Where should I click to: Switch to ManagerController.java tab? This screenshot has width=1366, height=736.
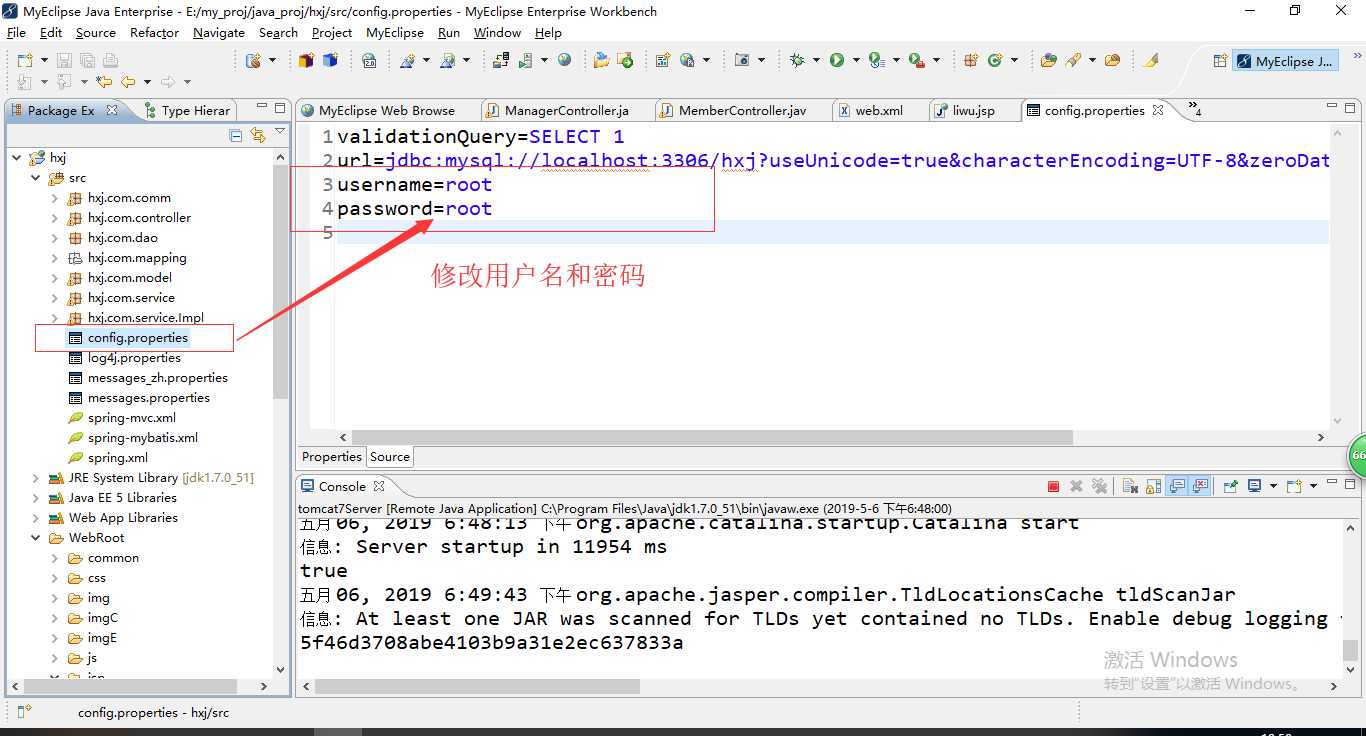click(x=568, y=110)
